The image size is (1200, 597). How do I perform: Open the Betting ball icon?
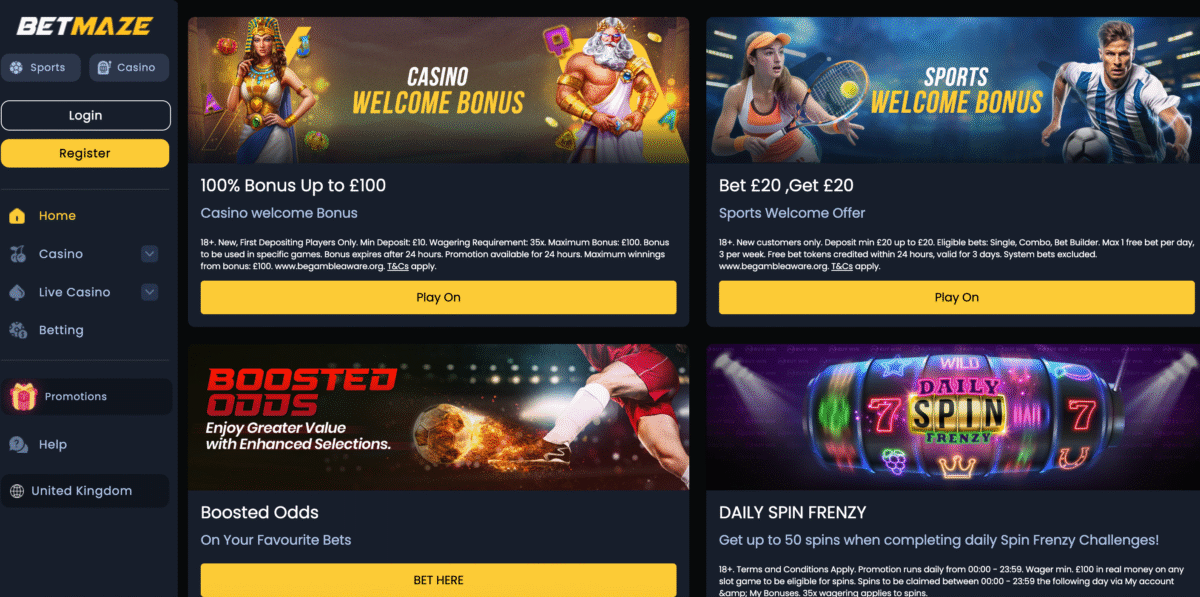(17, 330)
